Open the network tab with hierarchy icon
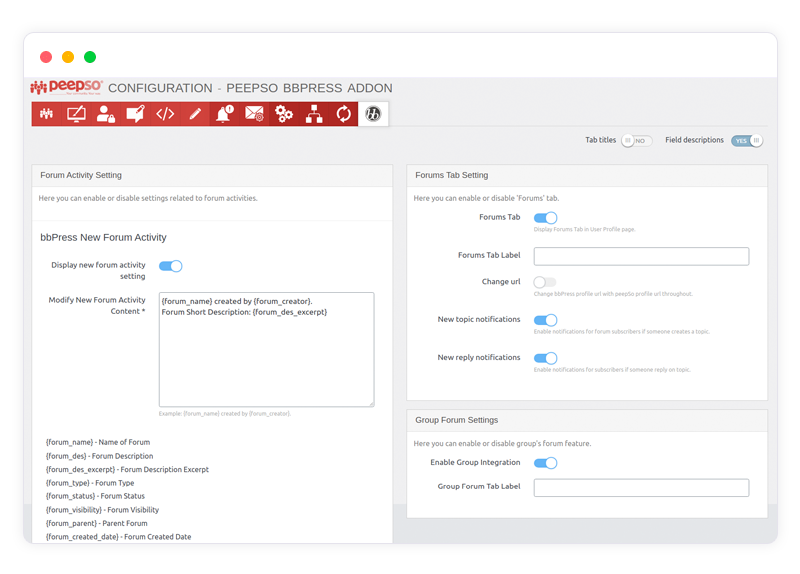This screenshot has height=574, width=800. click(x=314, y=114)
